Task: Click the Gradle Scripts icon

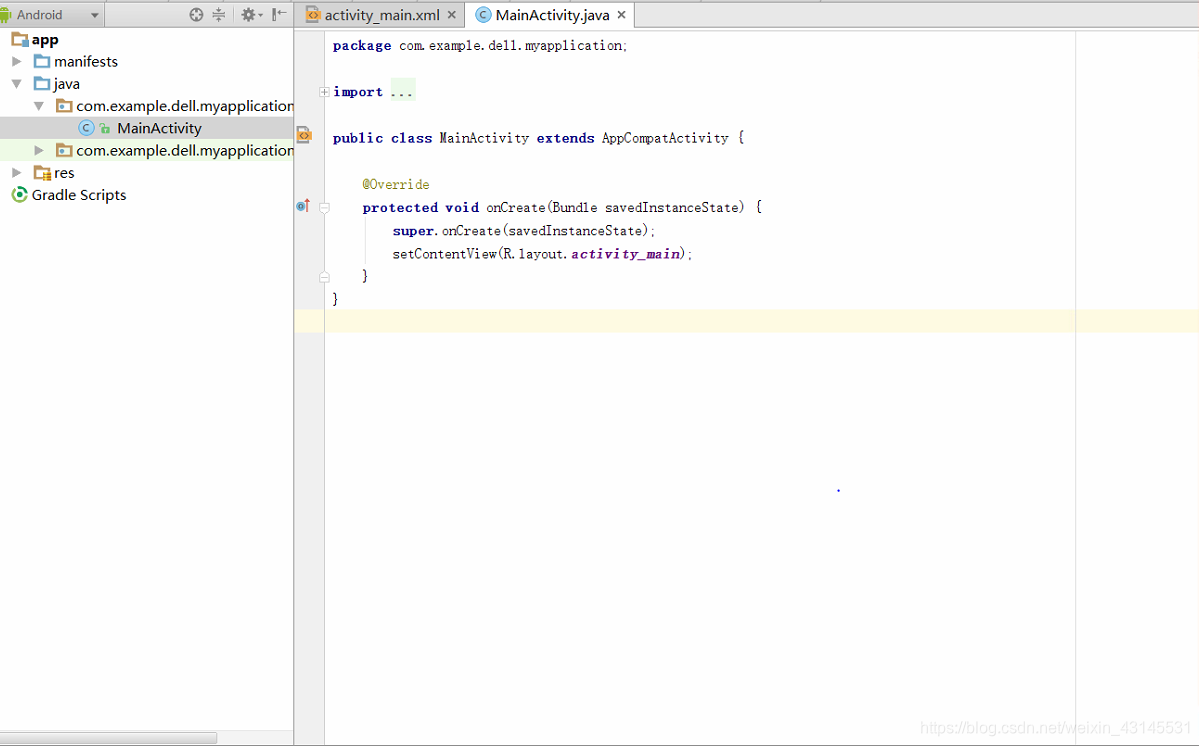Action: point(19,195)
